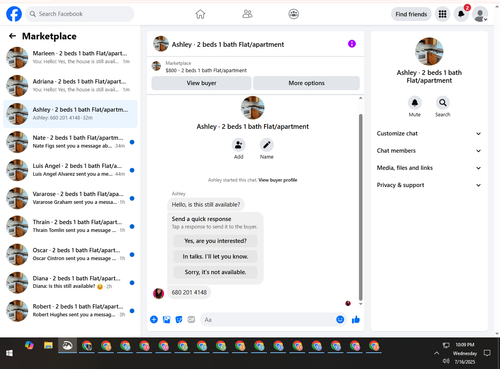Open the Groups icon in top navigation

[294, 14]
